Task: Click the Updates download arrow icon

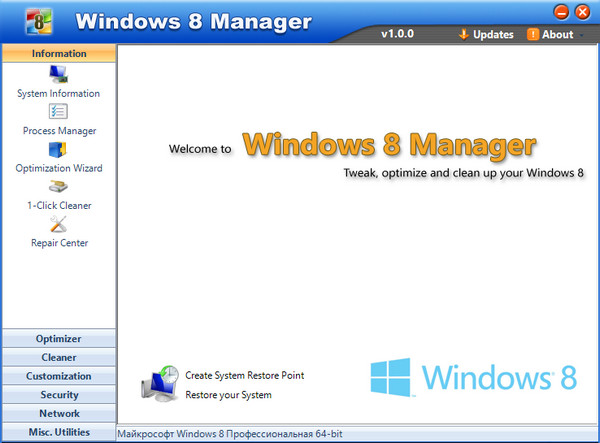Action: point(463,34)
